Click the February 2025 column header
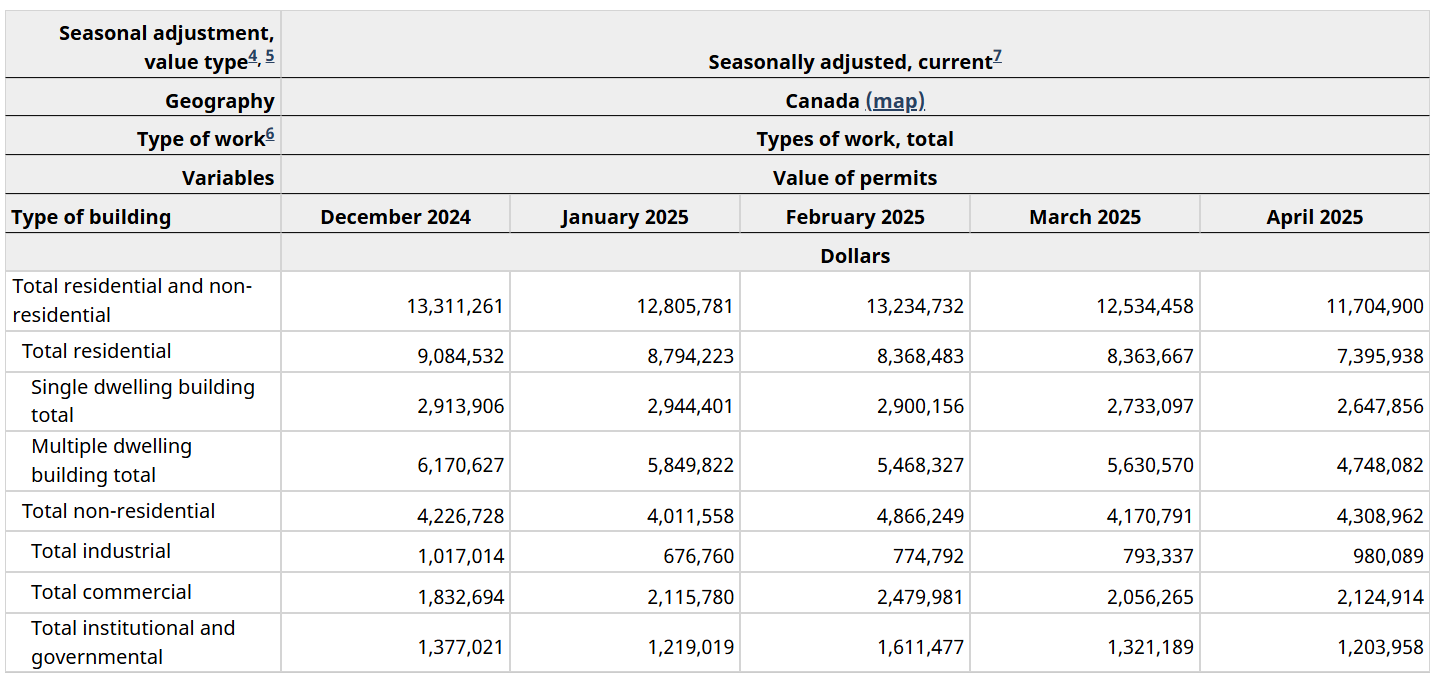The height and width of the screenshot is (682, 1441). (x=855, y=217)
